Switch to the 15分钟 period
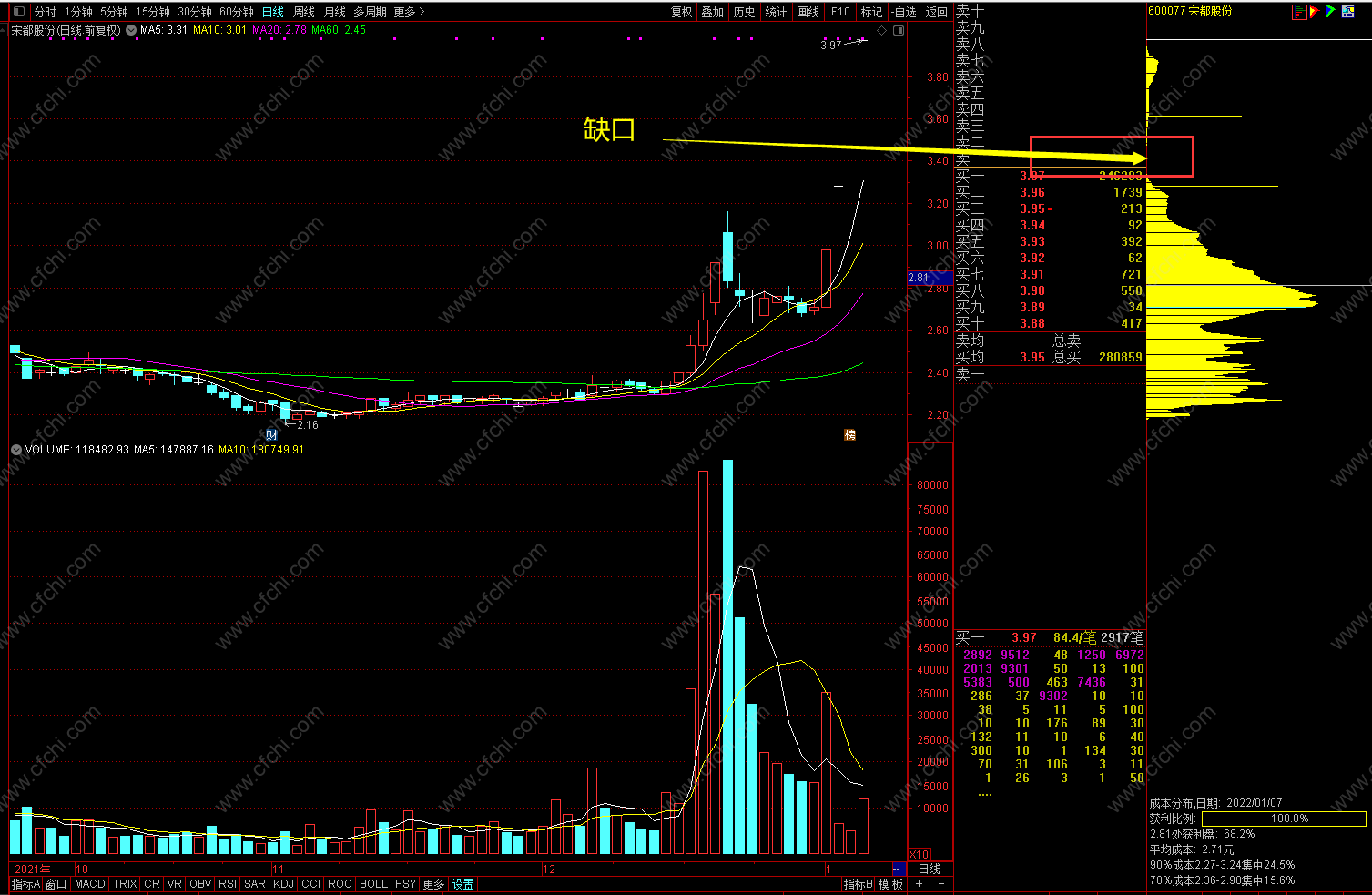Screen dimensions: 1372x895 (x=153, y=12)
